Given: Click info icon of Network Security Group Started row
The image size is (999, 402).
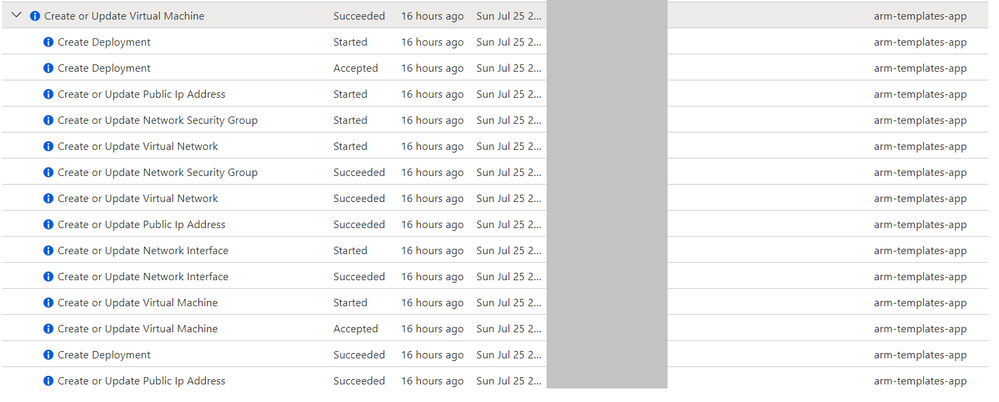Looking at the screenshot, I should [x=48, y=120].
